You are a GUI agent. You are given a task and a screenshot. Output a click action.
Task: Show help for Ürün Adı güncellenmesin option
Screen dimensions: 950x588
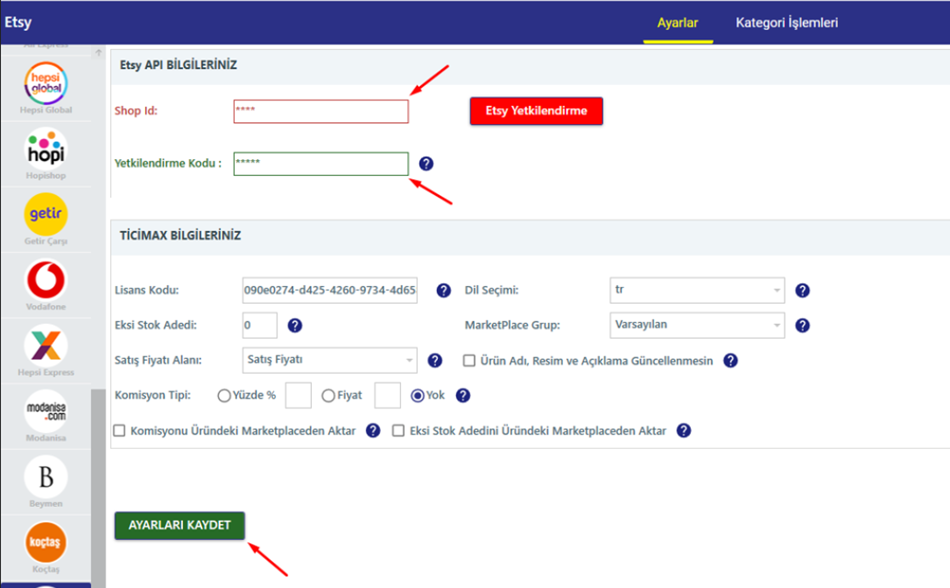point(731,361)
